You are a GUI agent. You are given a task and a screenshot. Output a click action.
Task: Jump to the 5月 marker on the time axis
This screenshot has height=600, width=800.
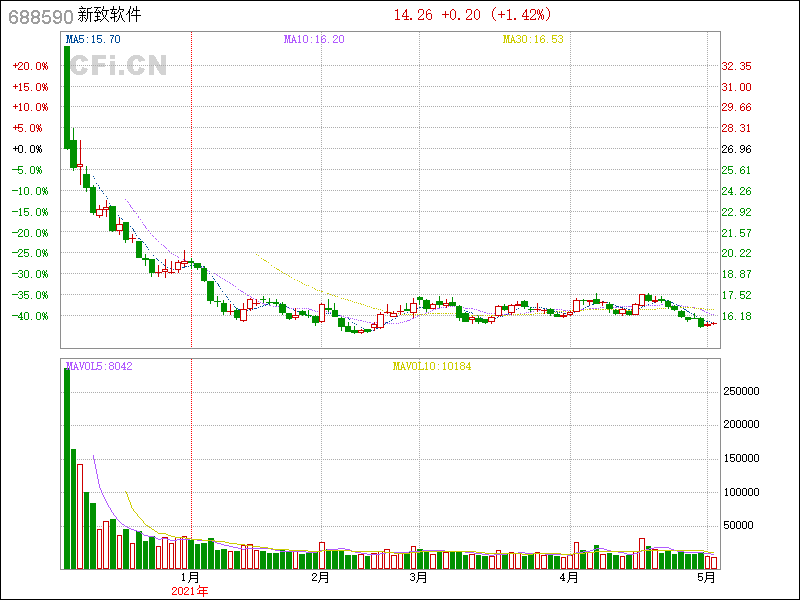(x=707, y=577)
